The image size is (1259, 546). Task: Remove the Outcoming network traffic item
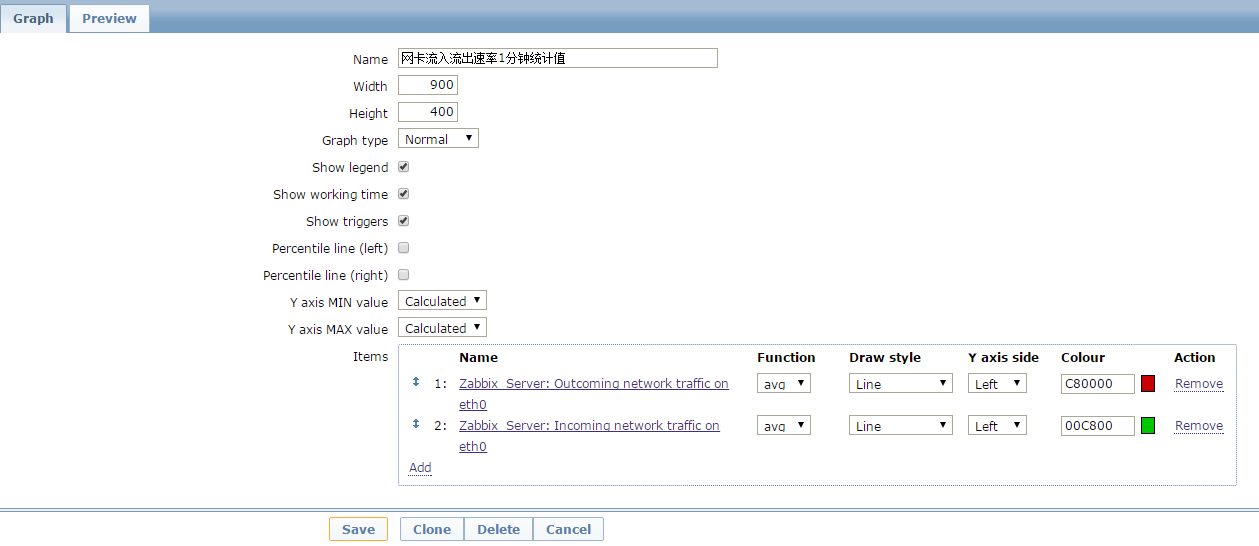[1199, 384]
